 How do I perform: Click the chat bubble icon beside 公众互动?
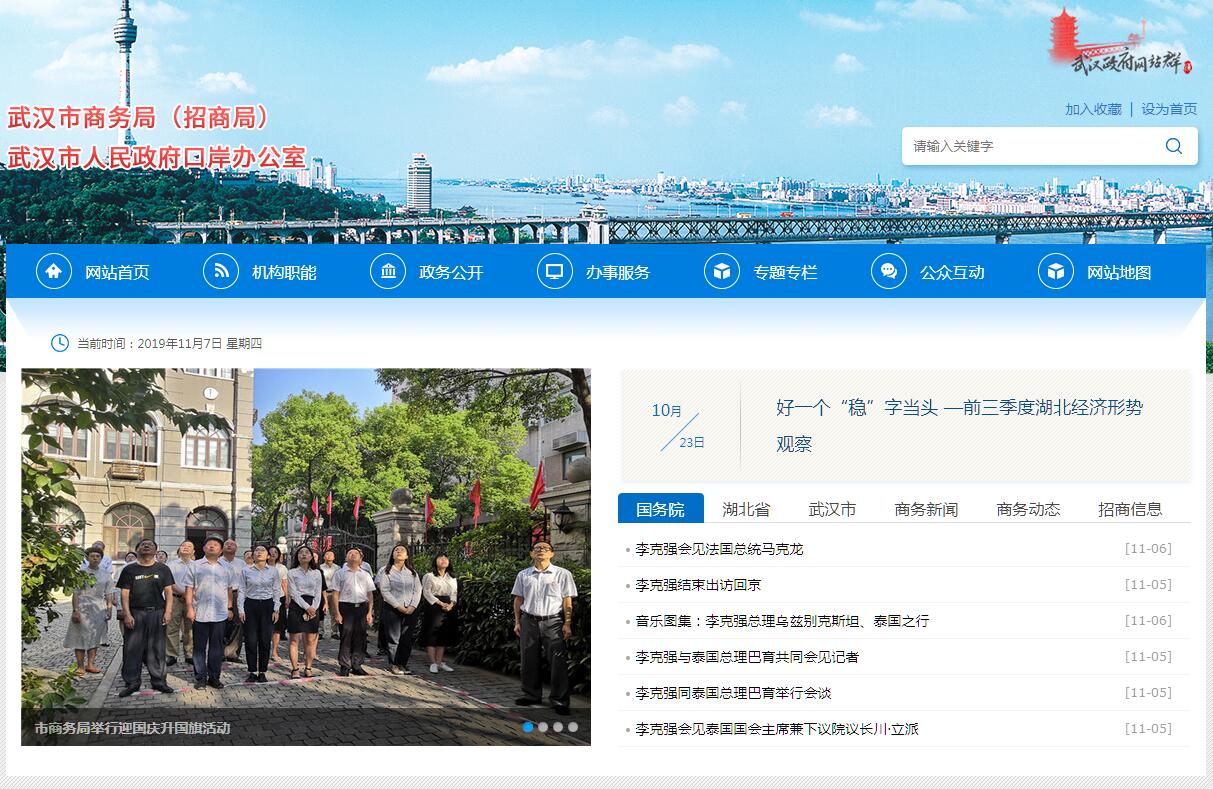(889, 271)
